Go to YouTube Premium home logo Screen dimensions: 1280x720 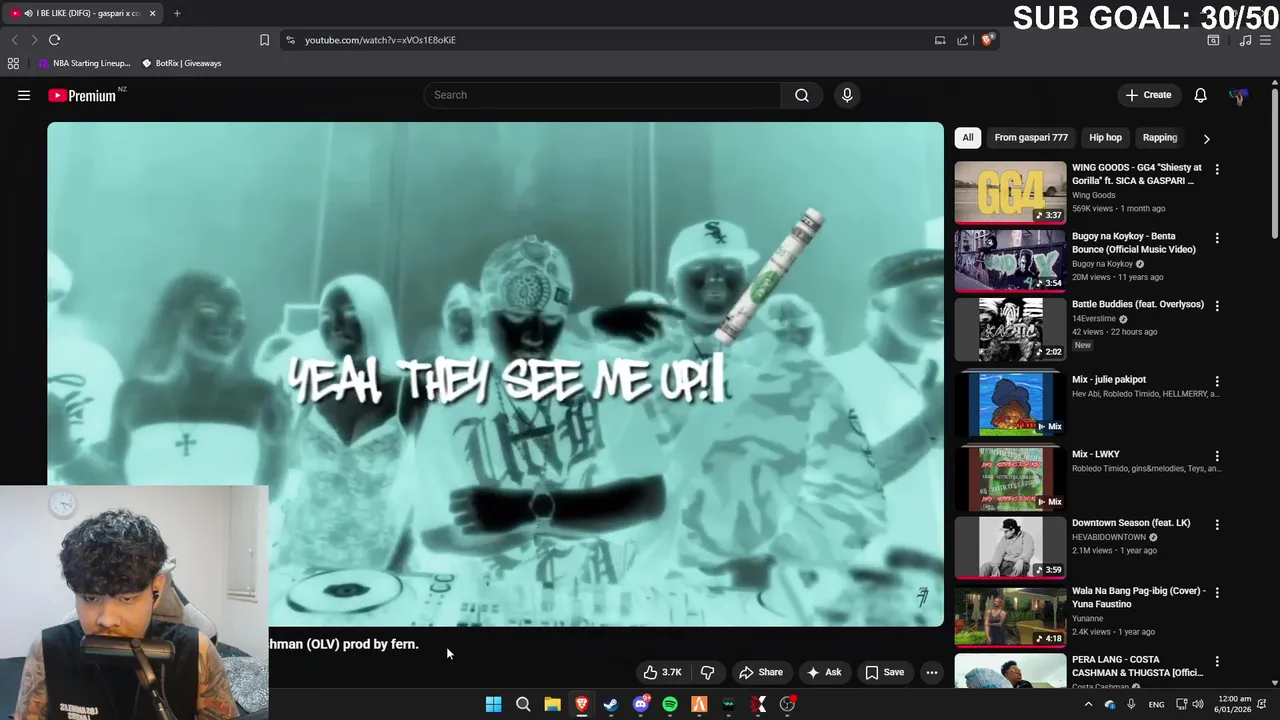tap(82, 95)
